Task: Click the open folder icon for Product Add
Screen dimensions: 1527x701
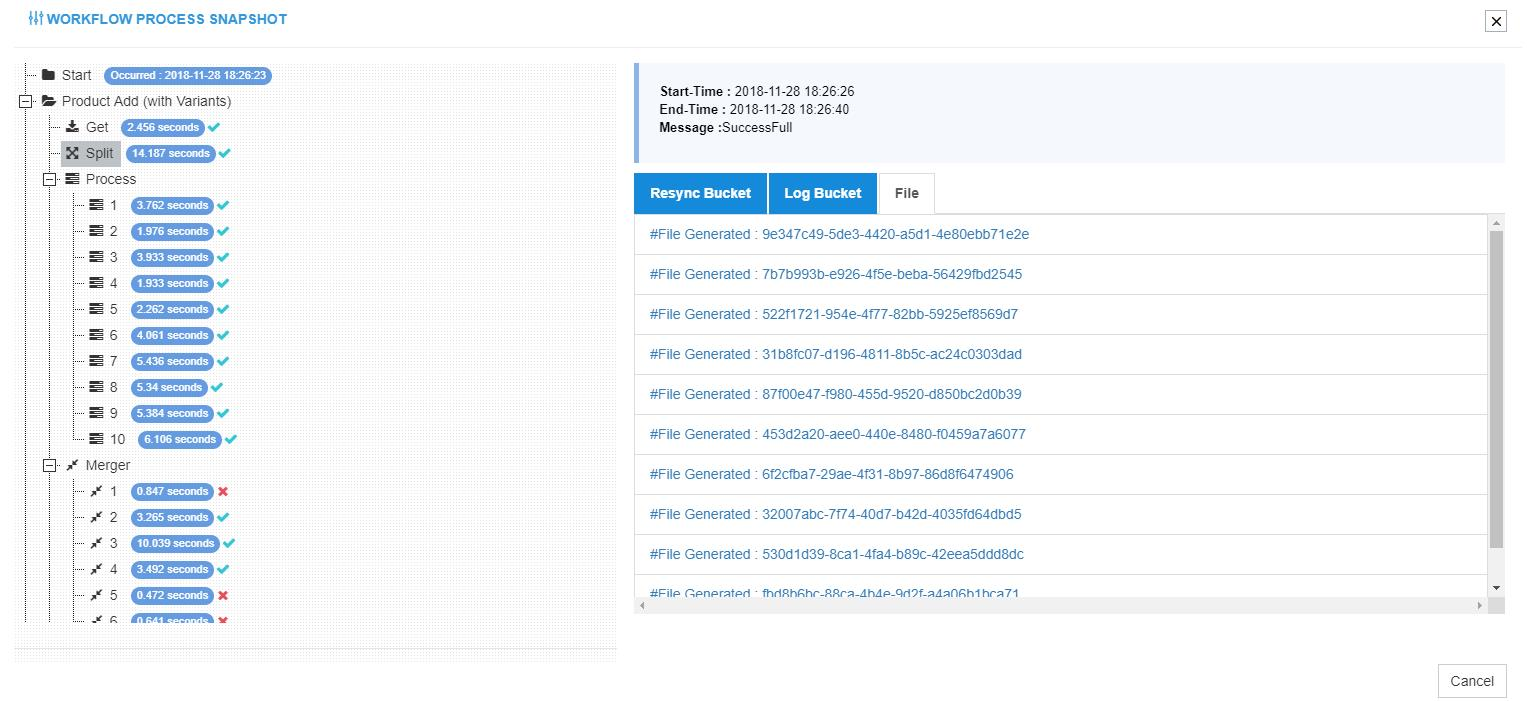Action: coord(48,101)
